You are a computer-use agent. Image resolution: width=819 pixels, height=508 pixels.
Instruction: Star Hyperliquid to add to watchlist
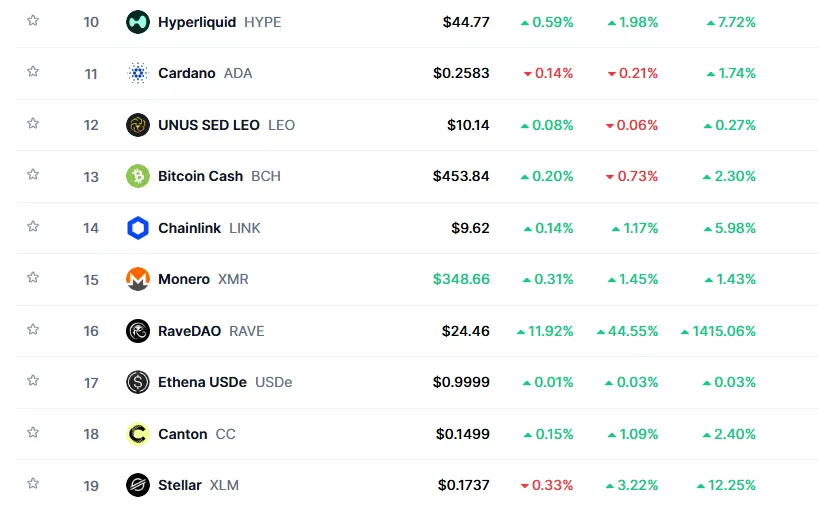(x=33, y=20)
